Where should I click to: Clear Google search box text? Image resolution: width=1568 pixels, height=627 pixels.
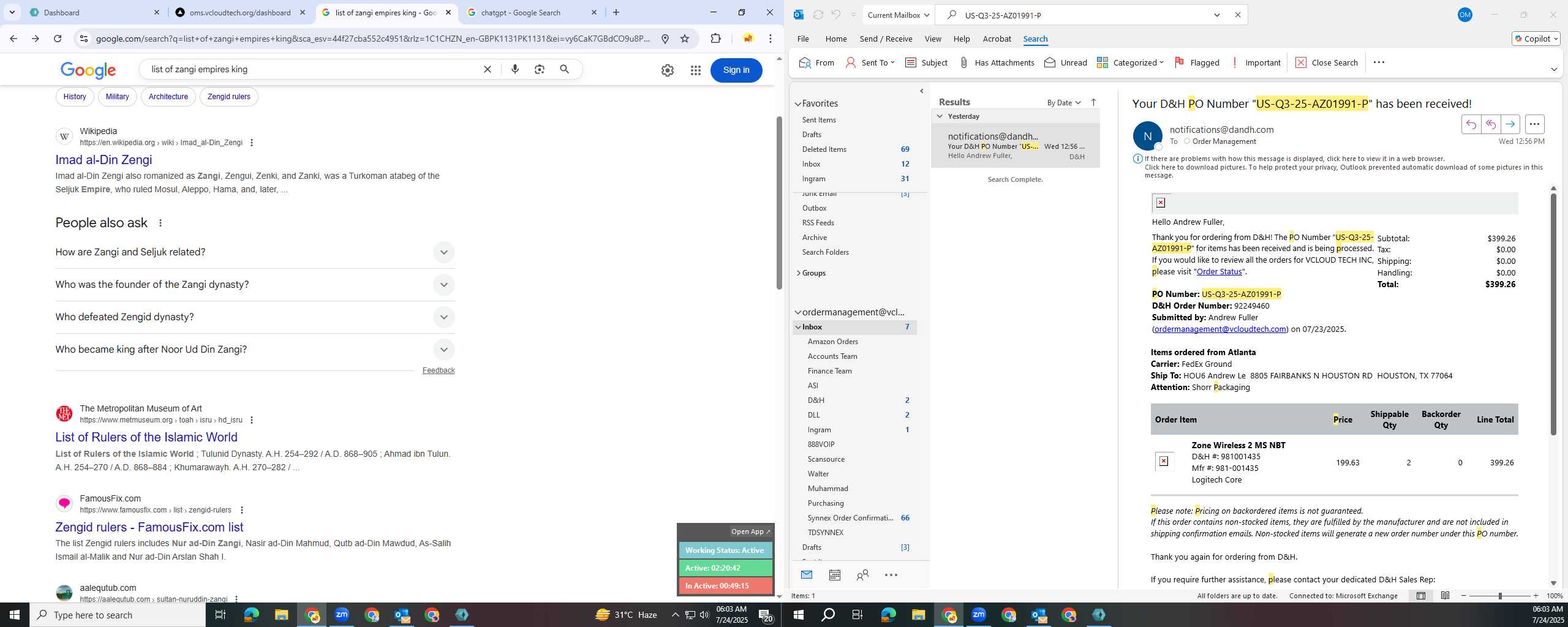[x=488, y=69]
